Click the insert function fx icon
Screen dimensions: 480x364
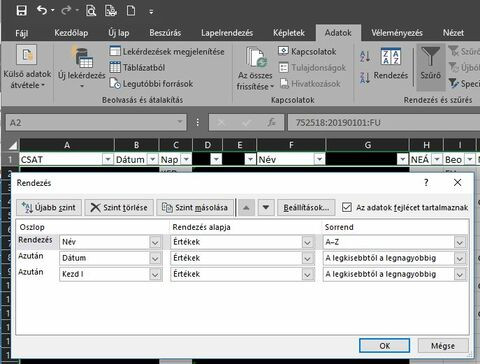(271, 122)
